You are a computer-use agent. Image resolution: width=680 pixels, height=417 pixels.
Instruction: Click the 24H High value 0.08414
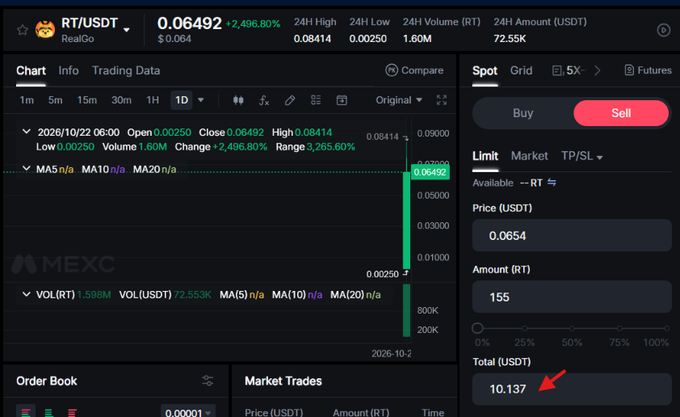(312, 39)
